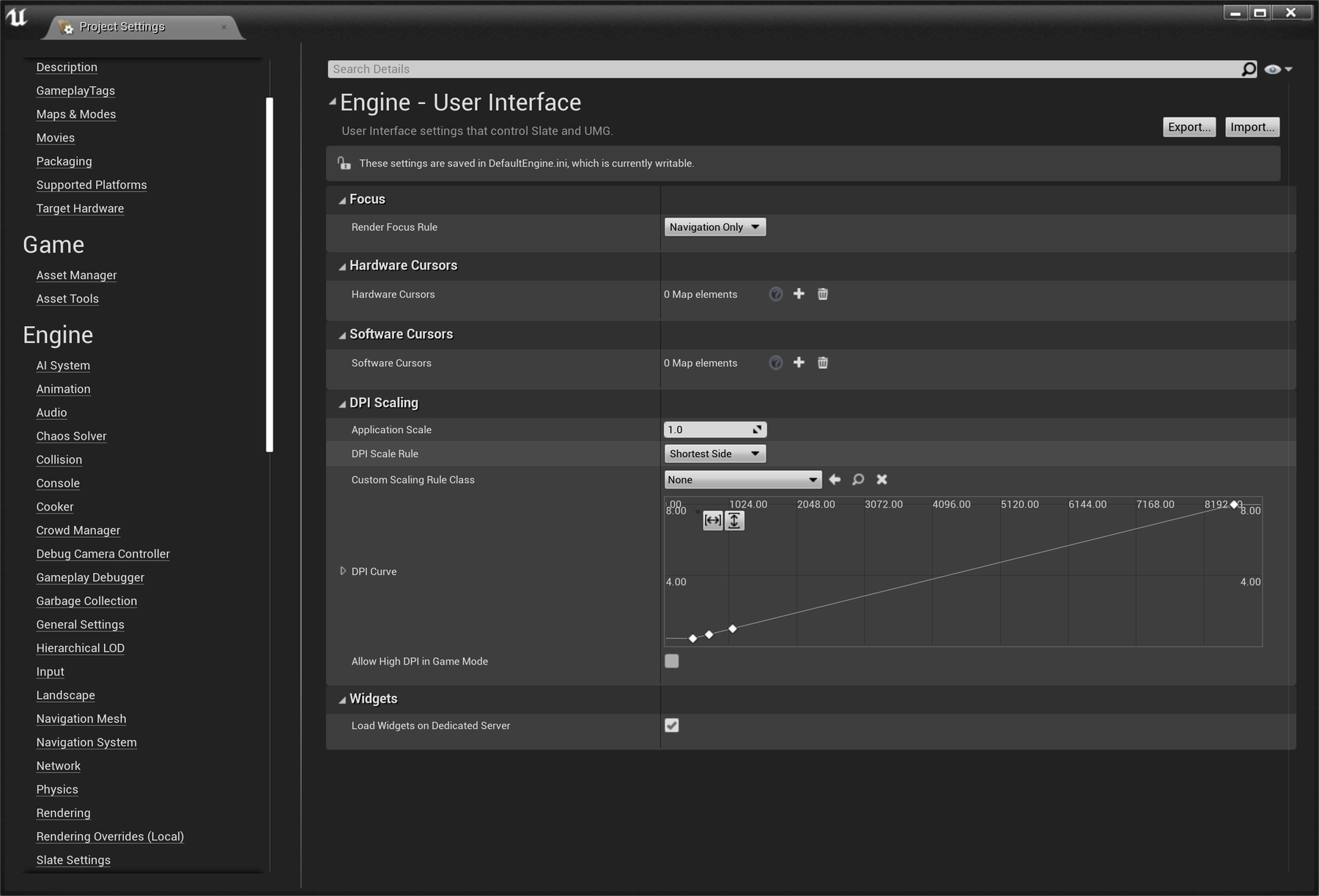Go to Collision settings
Viewport: 1319px width, 896px height.
(x=59, y=459)
